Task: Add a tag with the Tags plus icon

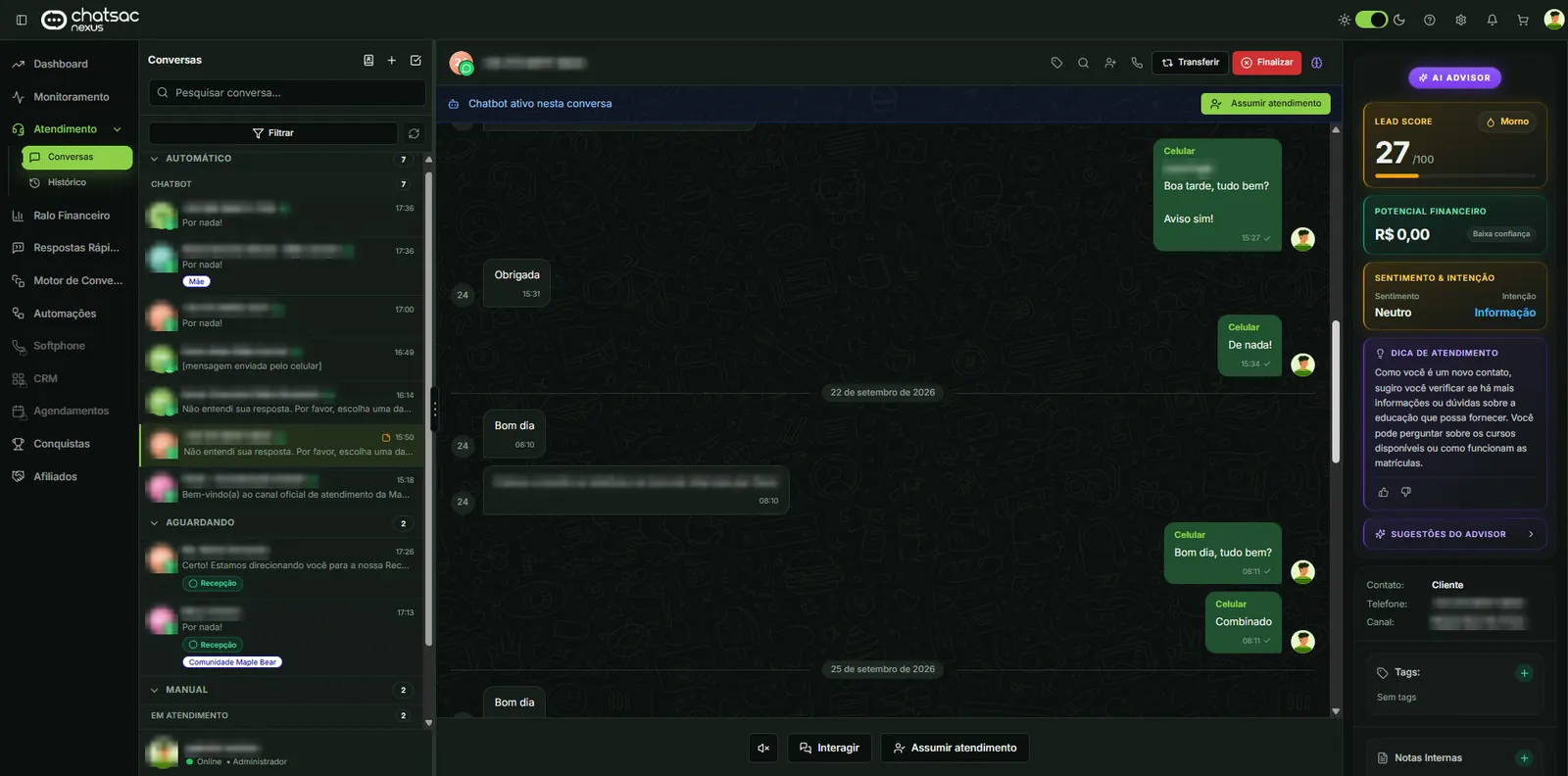Action: click(x=1524, y=673)
